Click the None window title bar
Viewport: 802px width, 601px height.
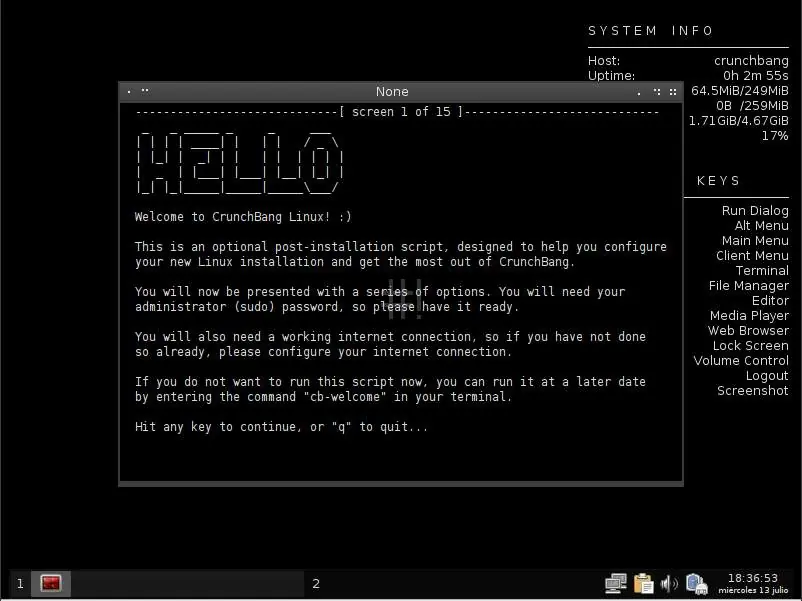pyautogui.click(x=392, y=92)
